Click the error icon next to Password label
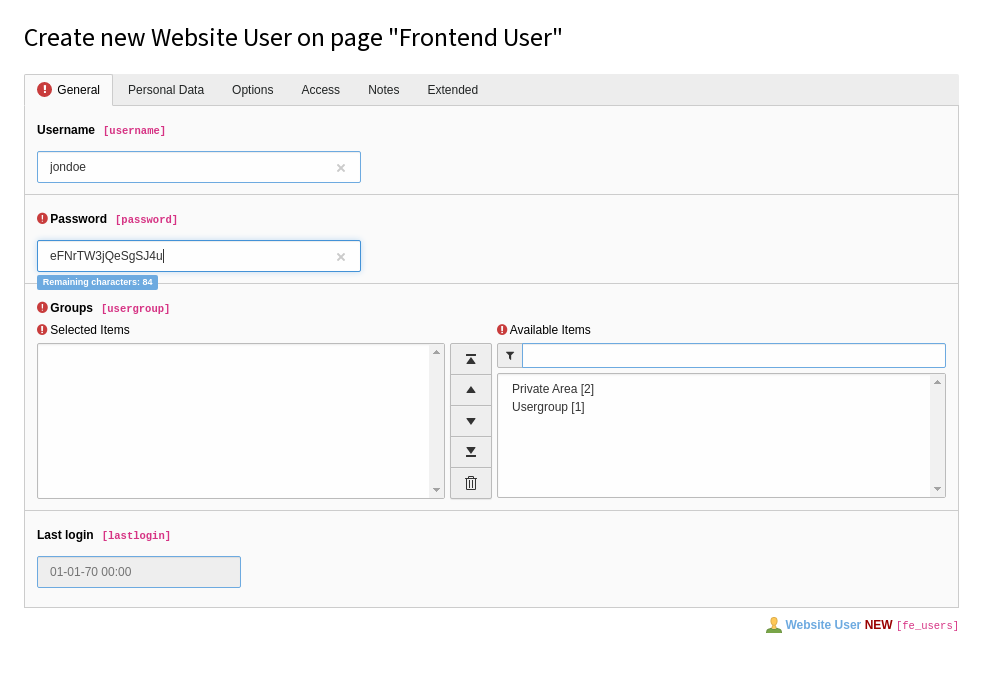 coord(43,219)
